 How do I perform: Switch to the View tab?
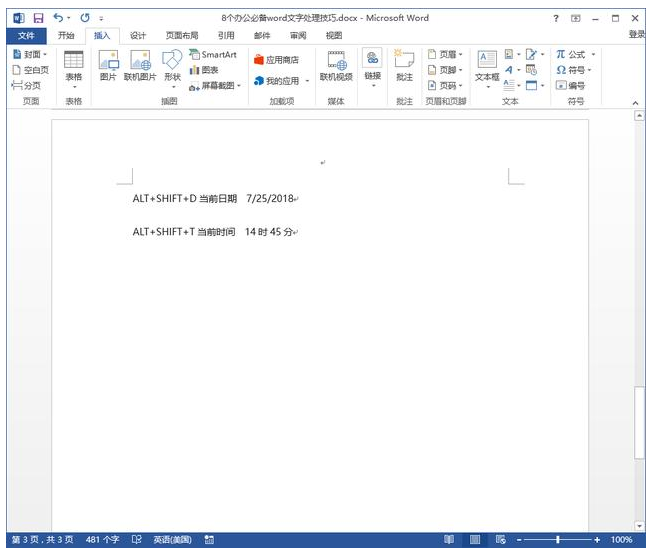point(334,35)
